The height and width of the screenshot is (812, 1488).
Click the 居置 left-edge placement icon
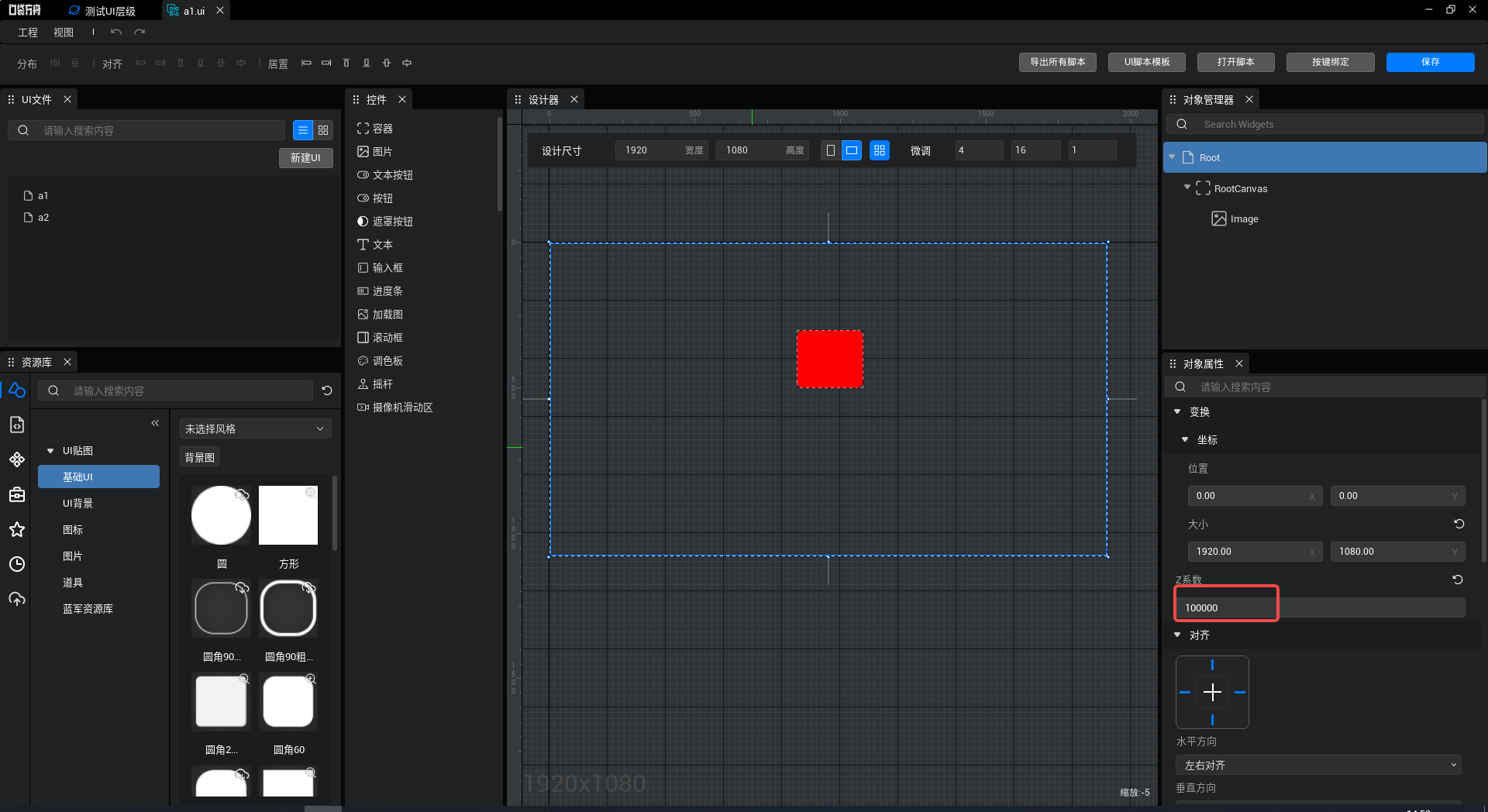[306, 63]
